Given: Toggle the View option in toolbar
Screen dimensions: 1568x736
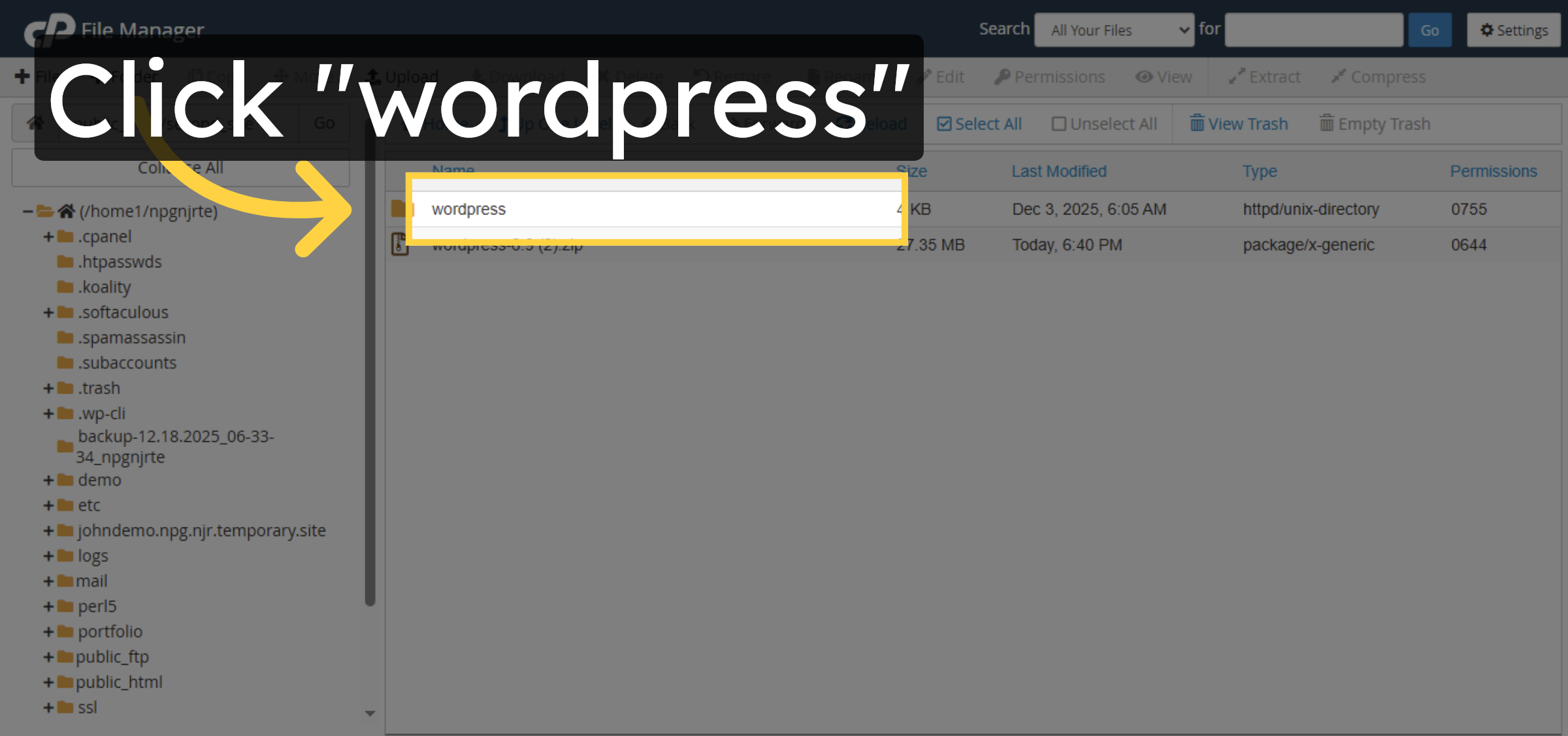Looking at the screenshot, I should [x=1164, y=76].
